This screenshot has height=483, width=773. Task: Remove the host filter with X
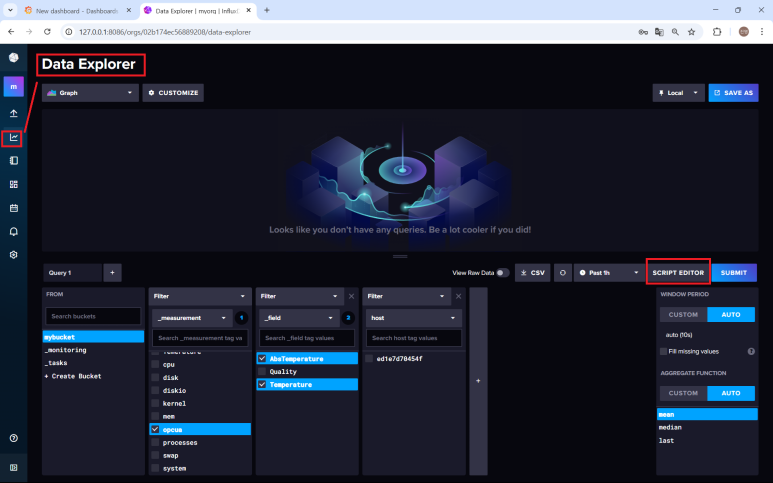pos(458,296)
